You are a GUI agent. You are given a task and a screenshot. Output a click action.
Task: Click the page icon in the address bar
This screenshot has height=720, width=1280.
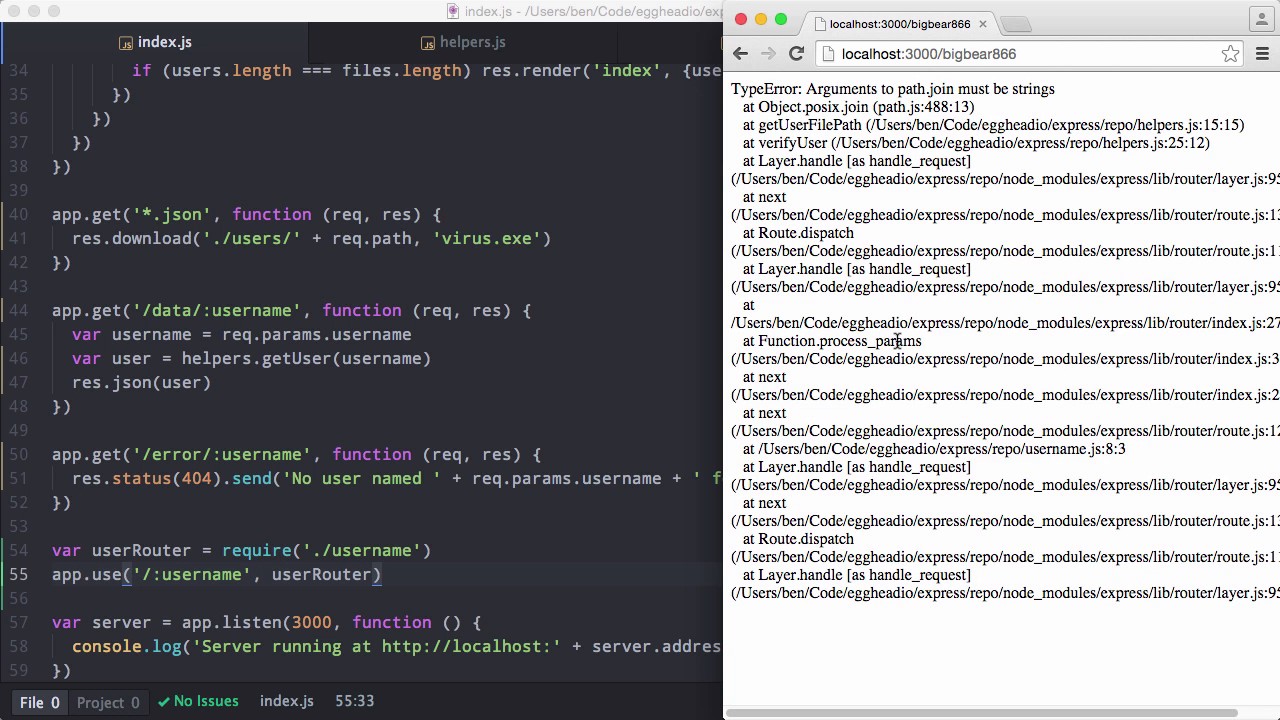tap(828, 54)
